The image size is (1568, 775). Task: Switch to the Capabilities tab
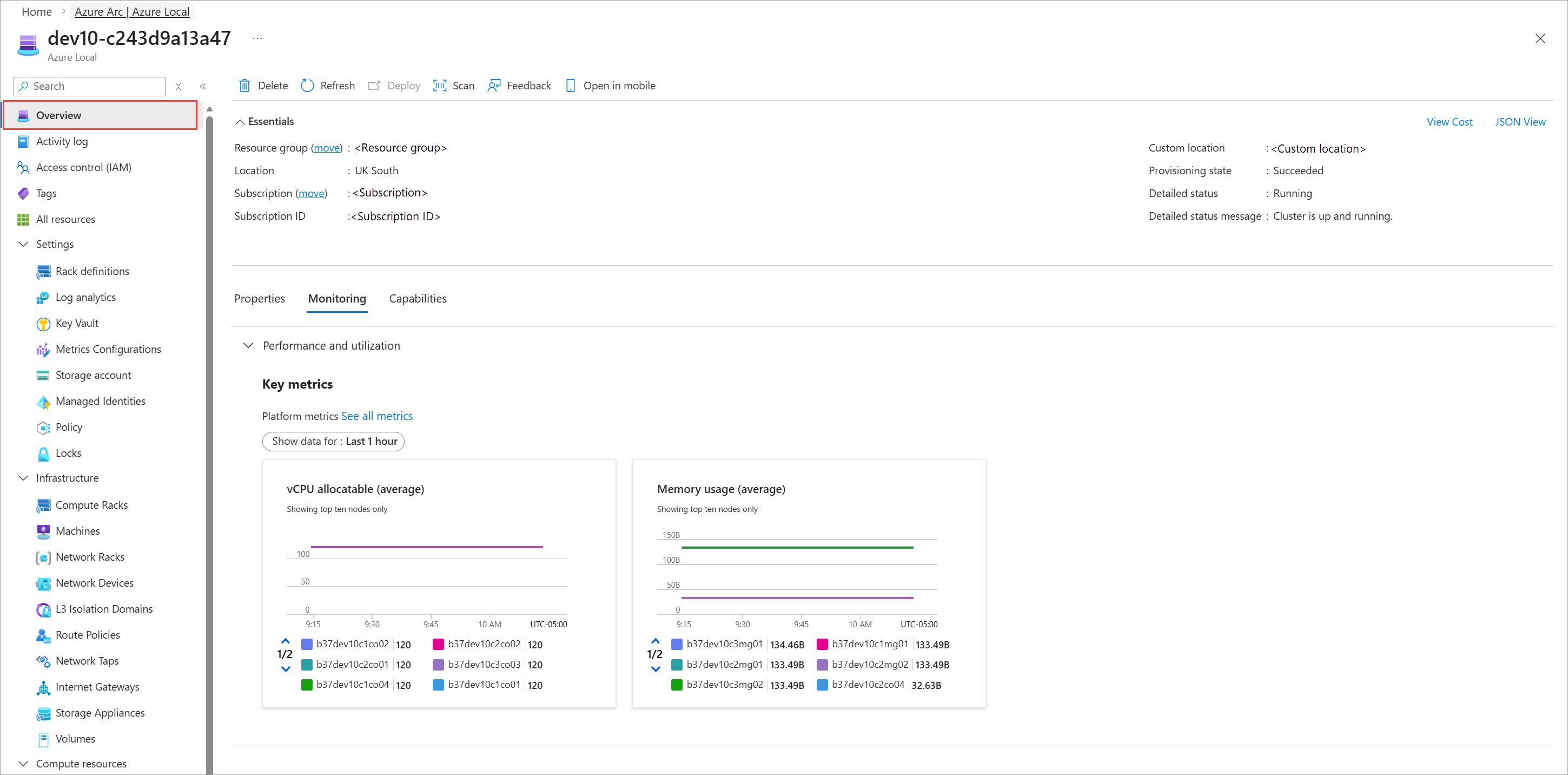(418, 299)
